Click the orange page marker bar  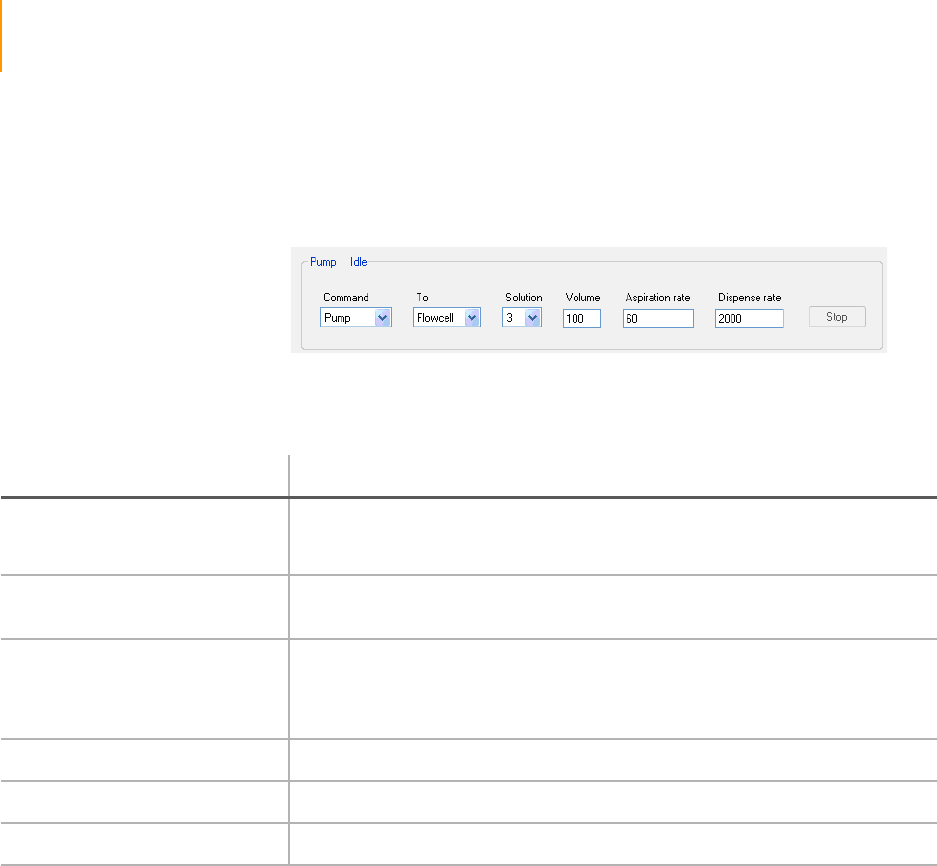point(1,36)
